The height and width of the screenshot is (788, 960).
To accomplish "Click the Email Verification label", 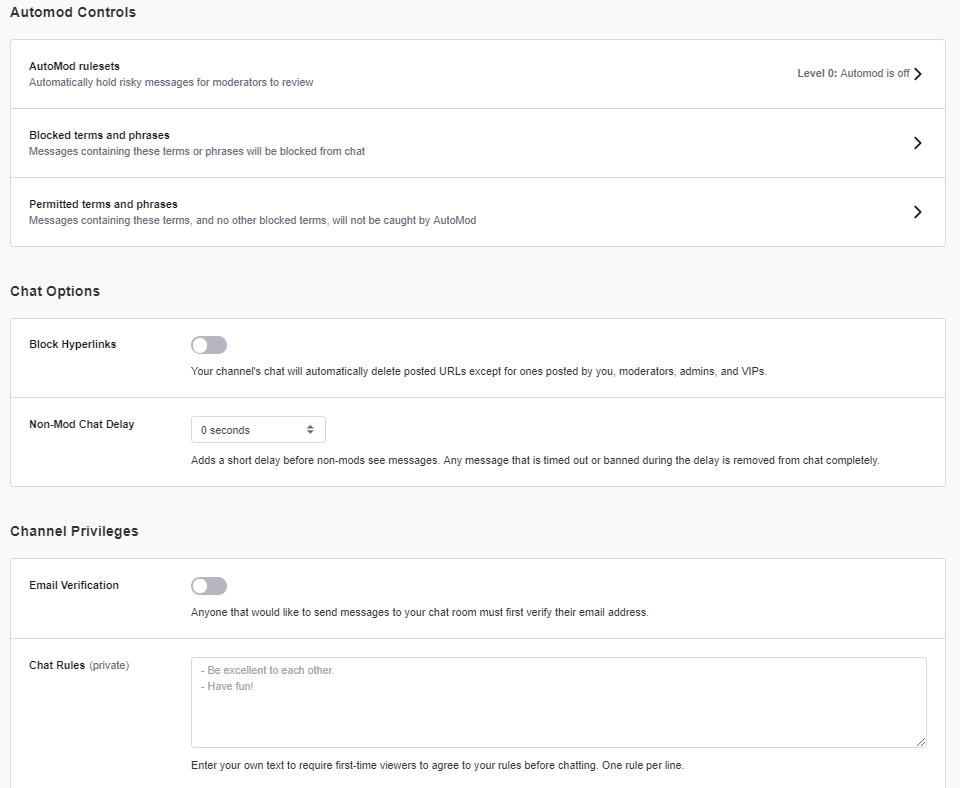I will pos(73,585).
